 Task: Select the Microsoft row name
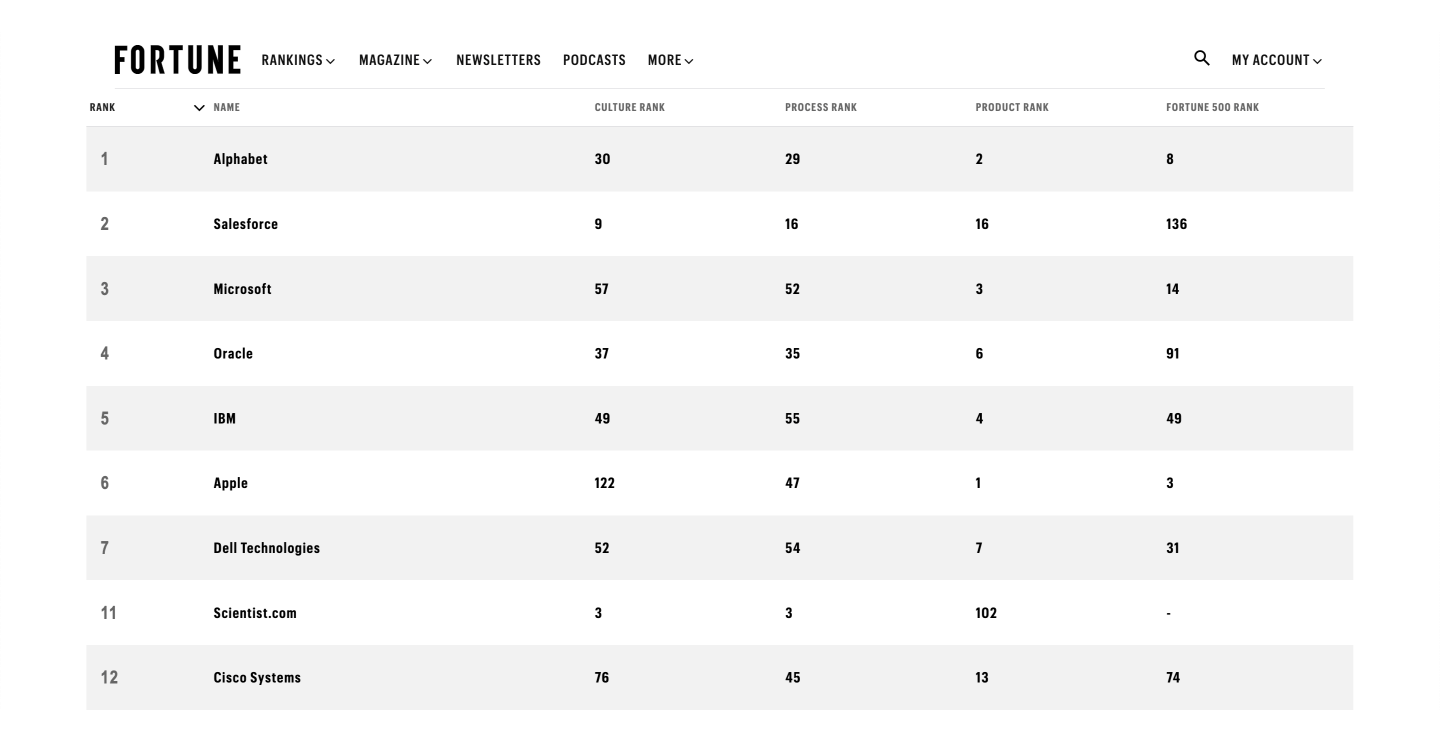point(242,289)
